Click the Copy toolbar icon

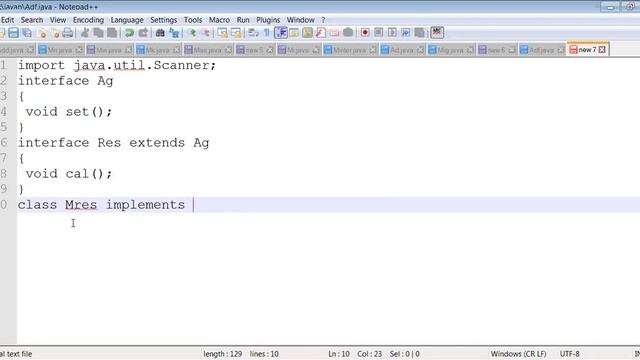click(x=98, y=33)
